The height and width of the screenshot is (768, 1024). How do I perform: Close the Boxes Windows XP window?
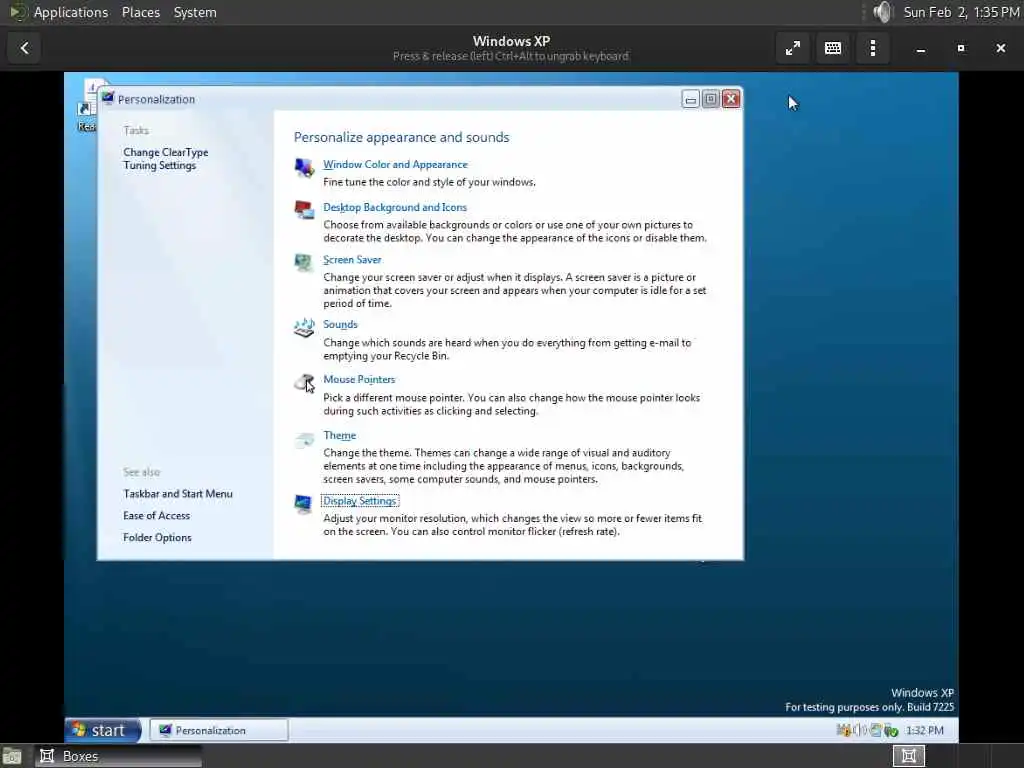tap(1000, 48)
